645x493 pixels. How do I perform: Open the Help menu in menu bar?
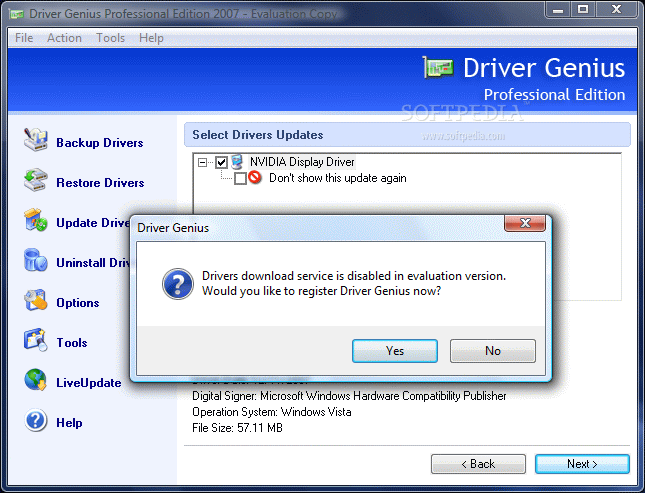[151, 38]
